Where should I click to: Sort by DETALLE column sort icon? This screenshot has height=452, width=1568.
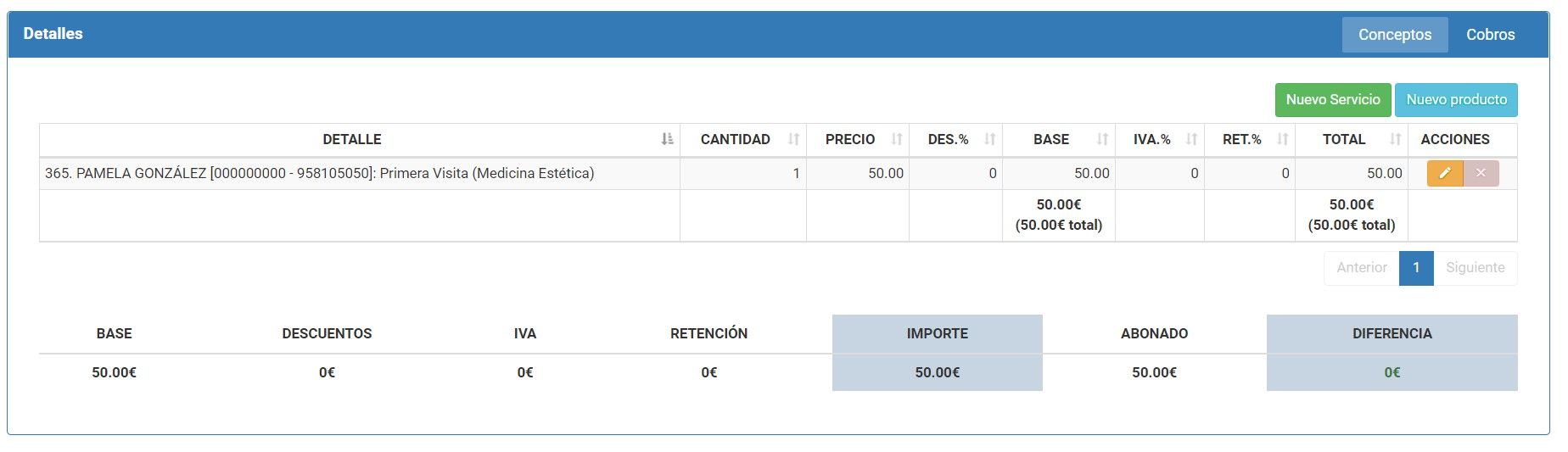668,139
